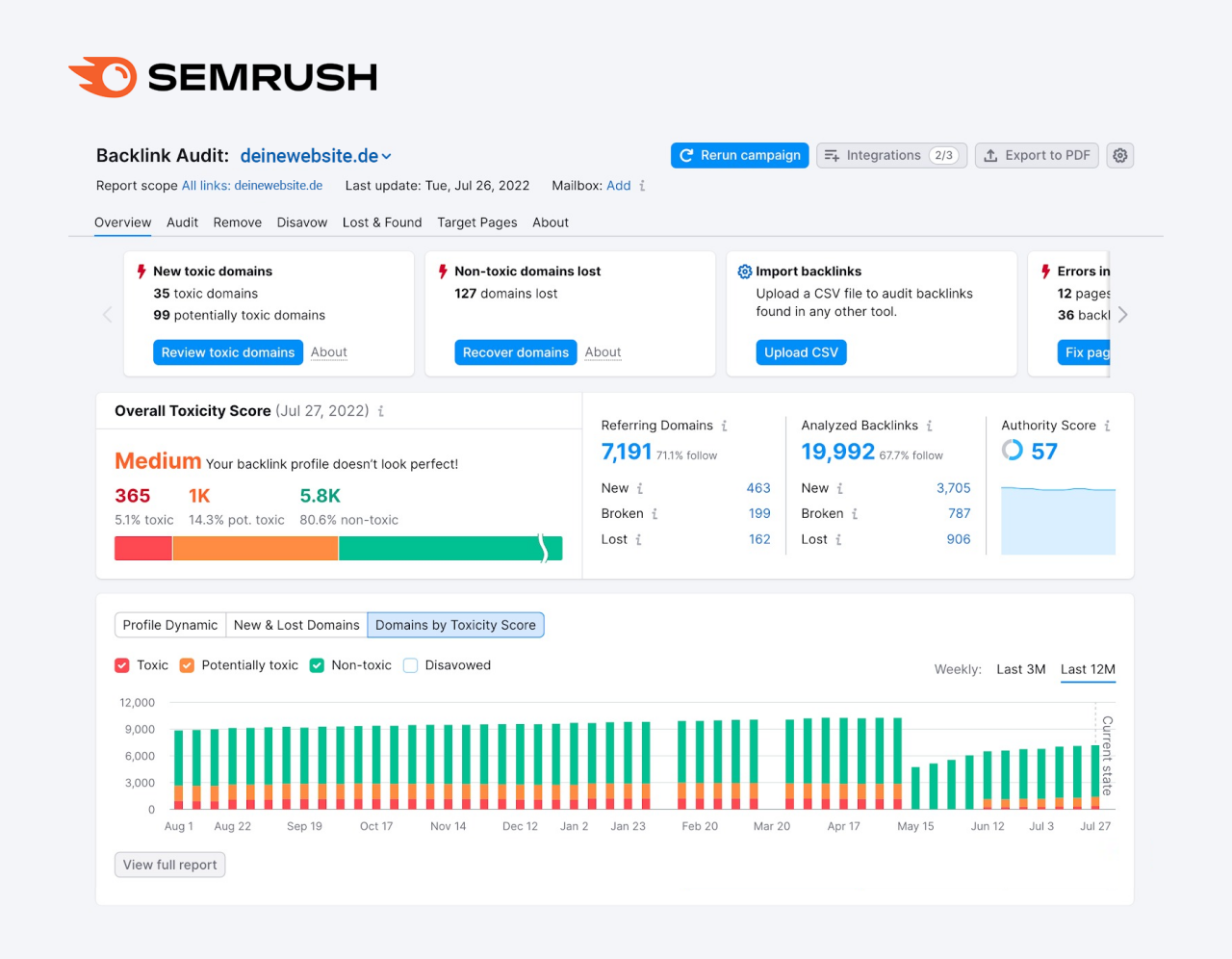Select the Last 3M weekly range
The width and height of the screenshot is (1232, 959).
pos(1020,669)
